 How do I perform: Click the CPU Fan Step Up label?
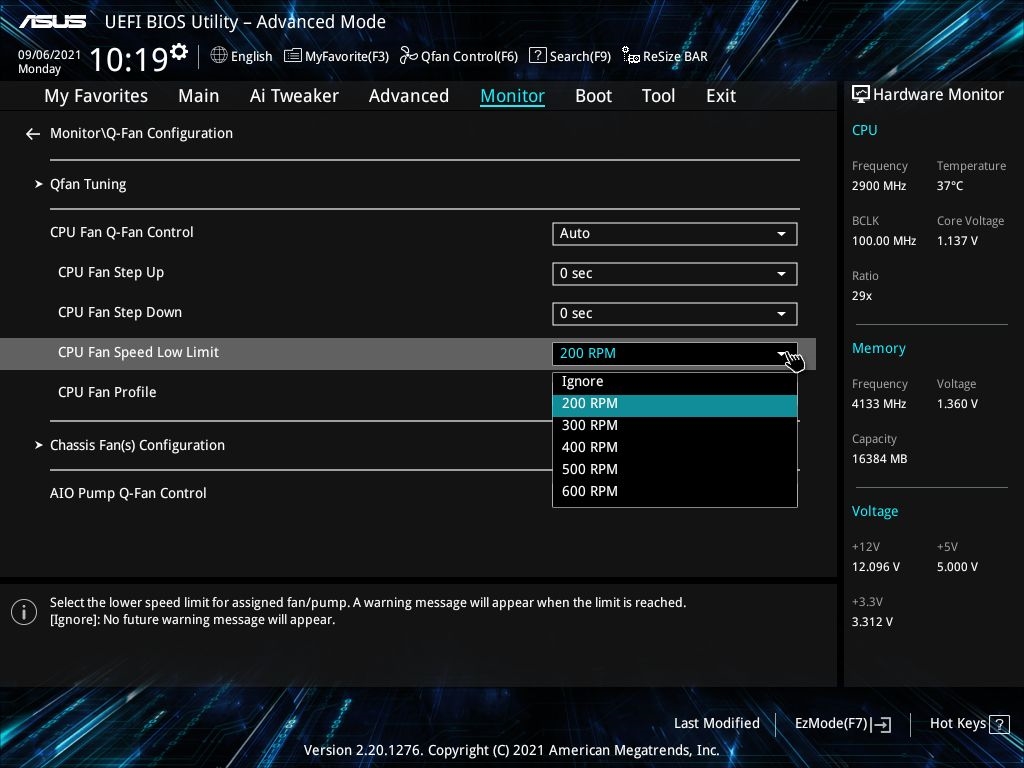(x=111, y=273)
